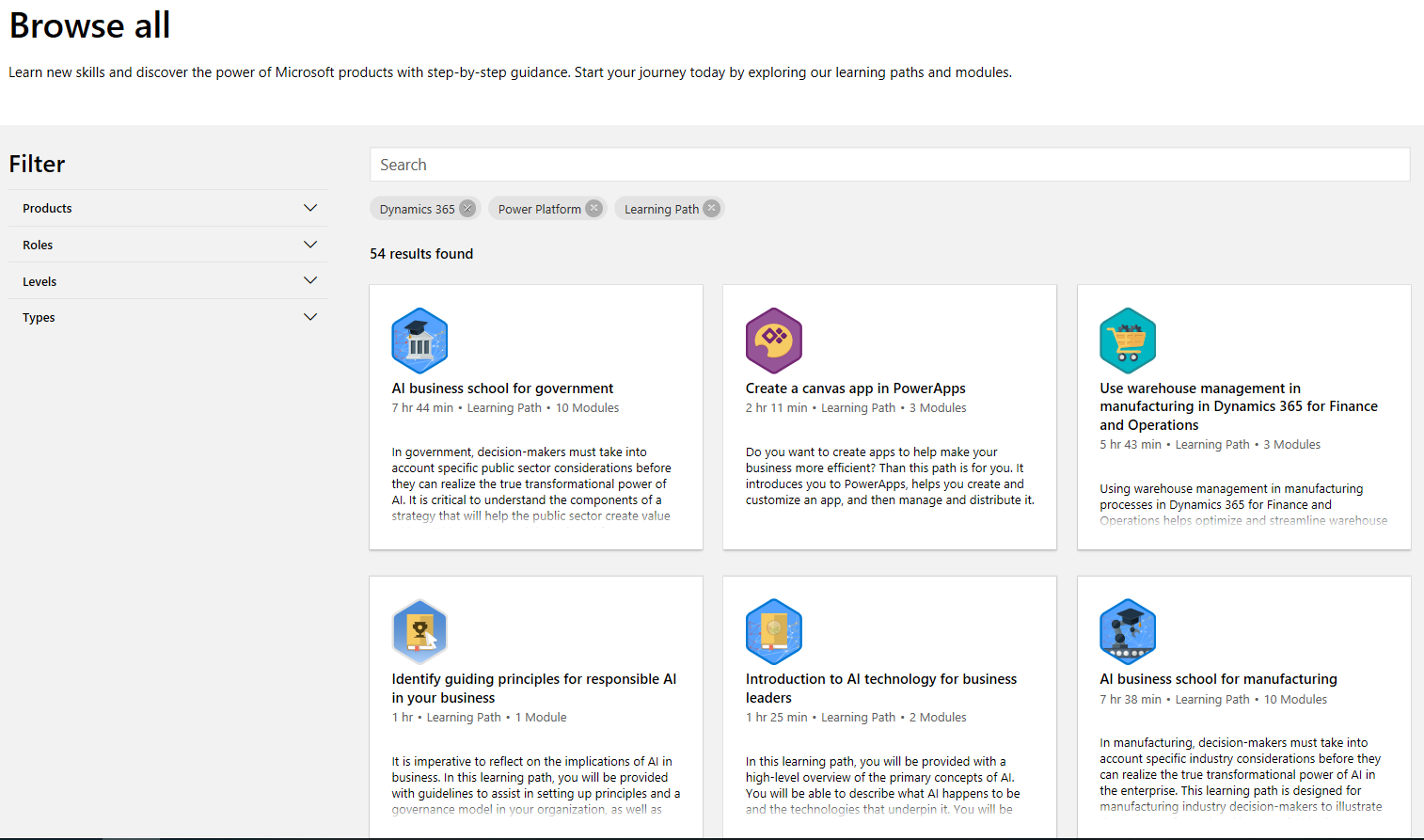Screen dimensions: 1424x840
Task: Click the chevron next to Levels
Action: 310,280
